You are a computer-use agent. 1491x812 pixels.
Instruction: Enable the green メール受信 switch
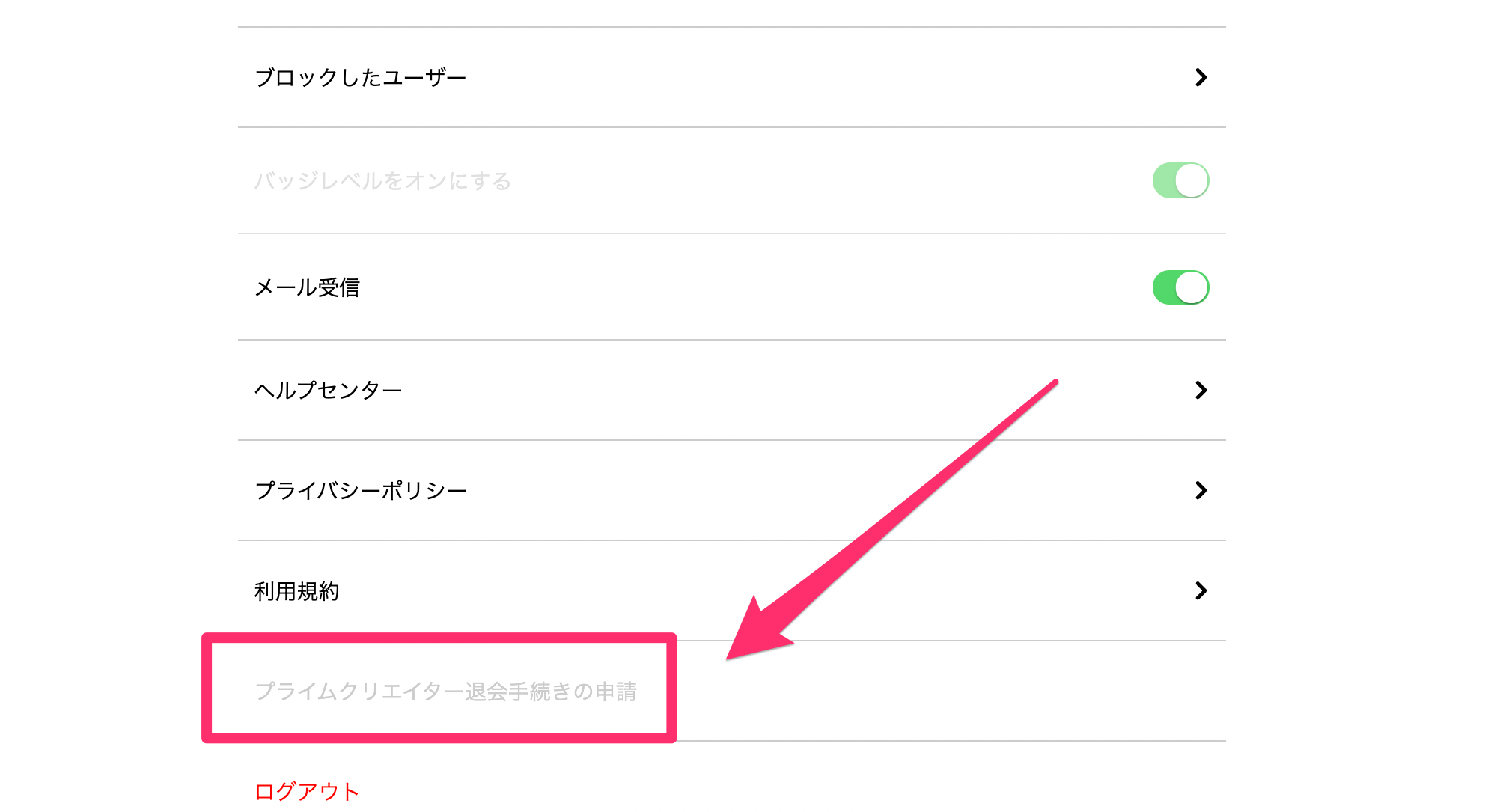click(x=1181, y=287)
